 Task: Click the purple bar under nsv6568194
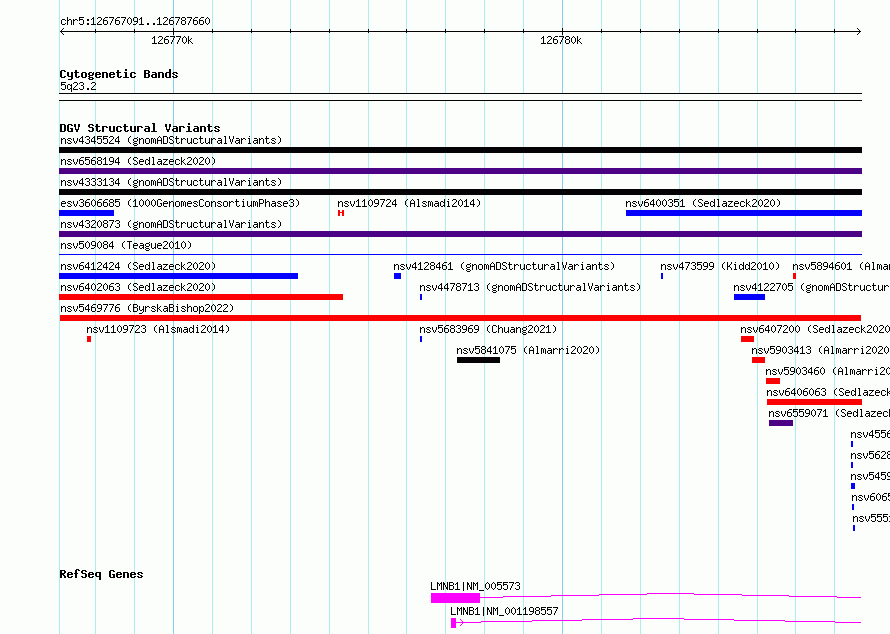click(460, 171)
